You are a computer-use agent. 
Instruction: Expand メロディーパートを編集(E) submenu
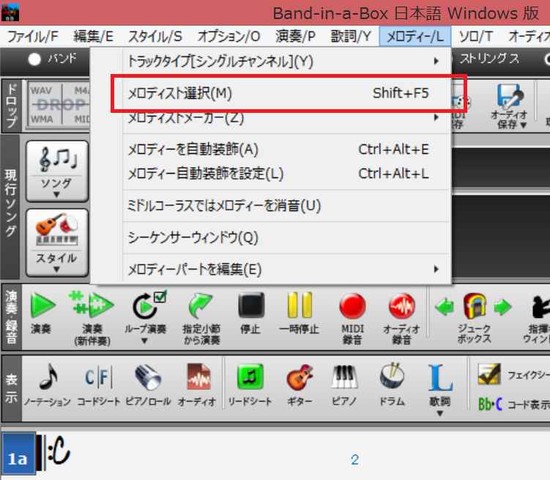pos(287,269)
